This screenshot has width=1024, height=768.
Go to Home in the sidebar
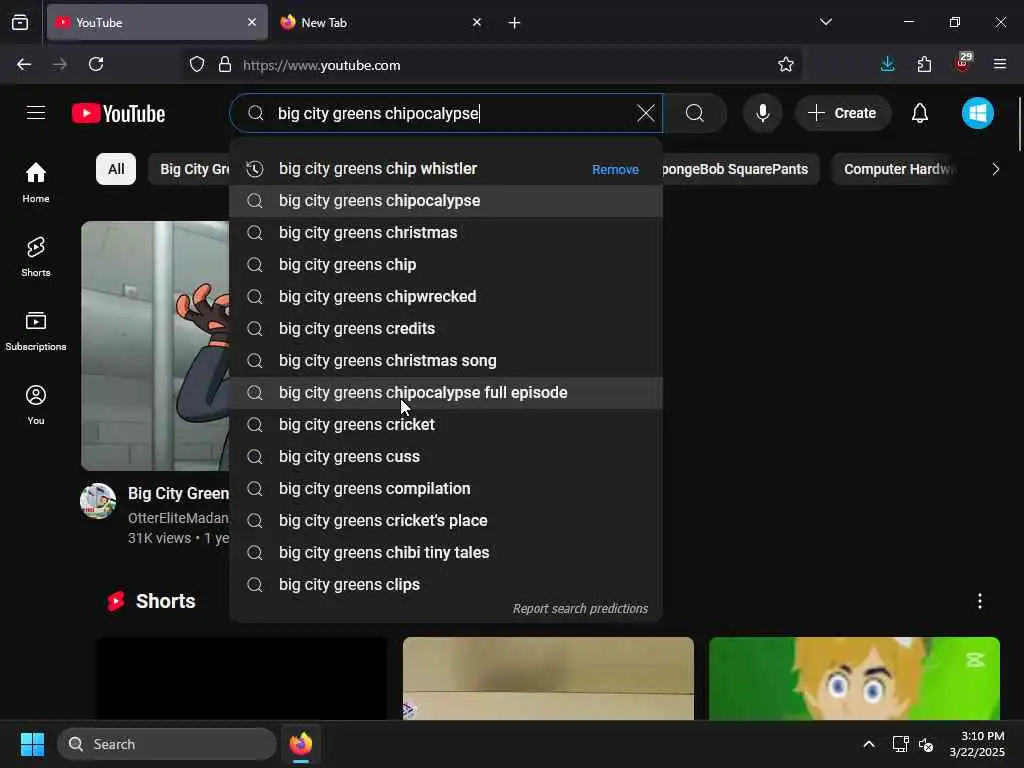click(36, 182)
